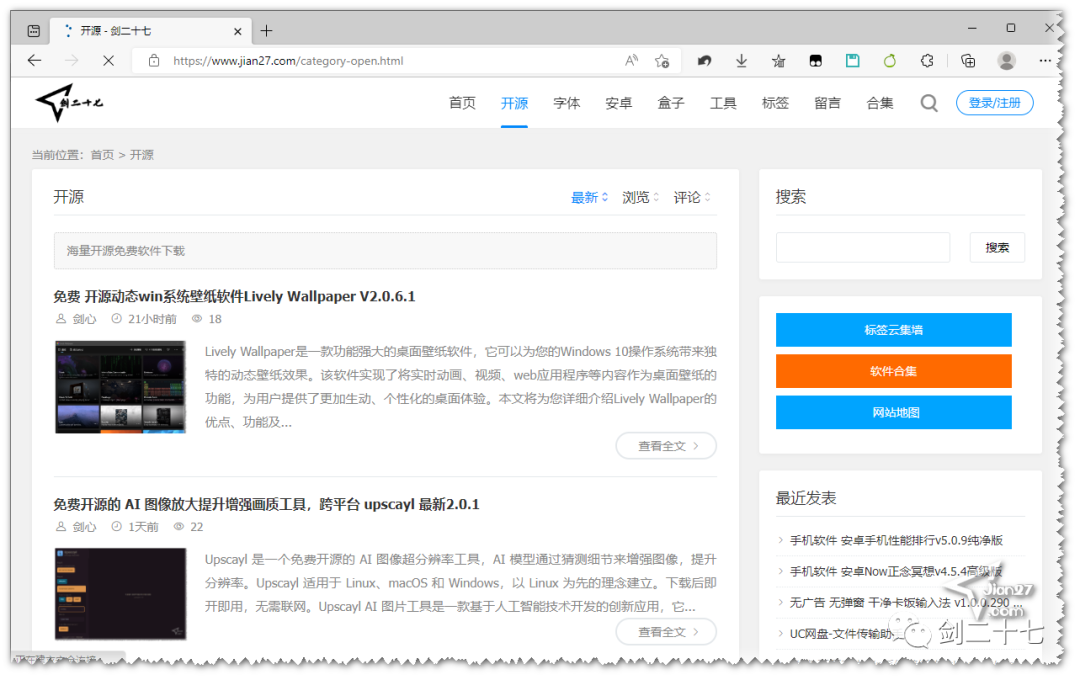This screenshot has width=1080, height=680.
Task: Click 首页 in the breadcrumb
Action: point(103,155)
